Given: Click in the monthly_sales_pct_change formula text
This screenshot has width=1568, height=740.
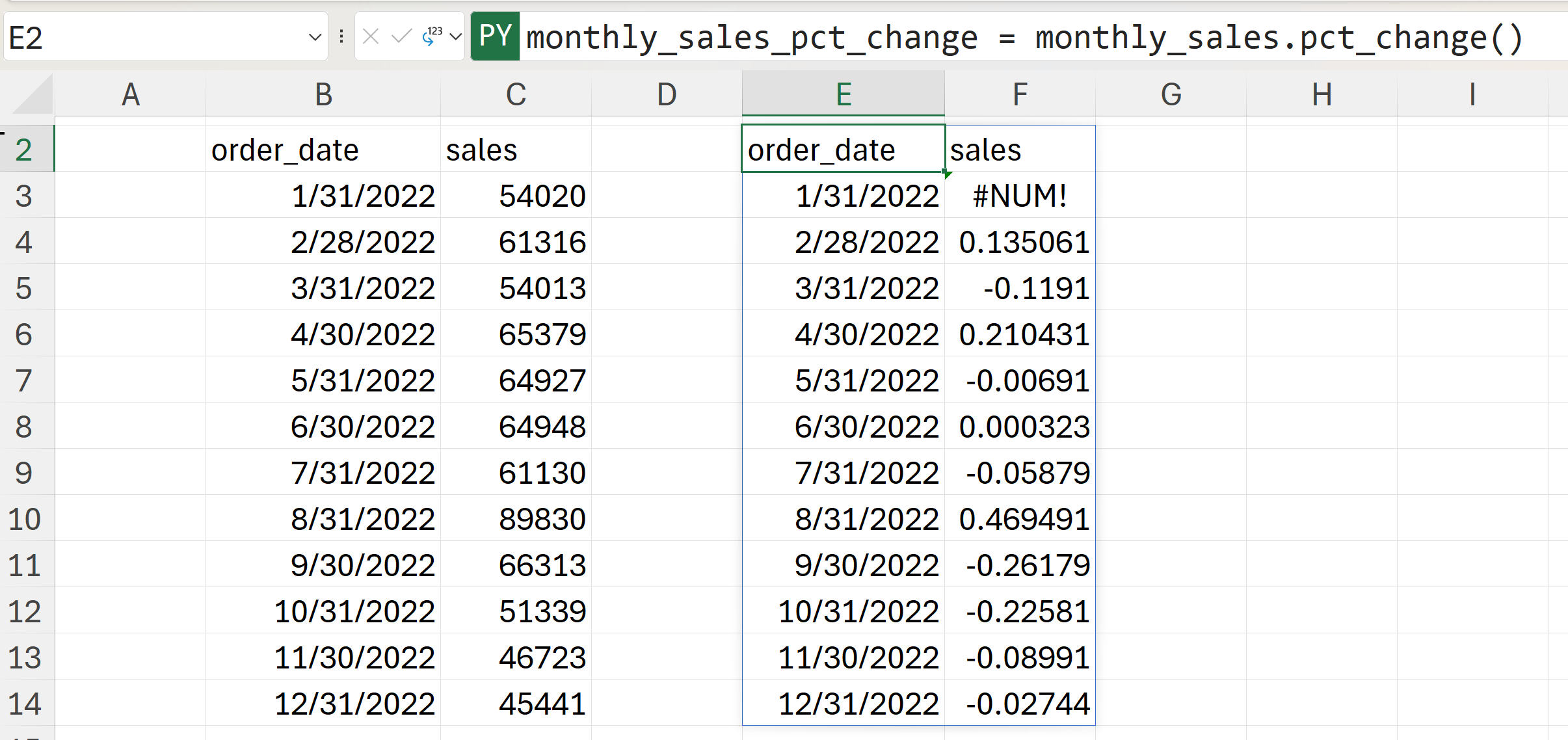Looking at the screenshot, I should (1021, 37).
